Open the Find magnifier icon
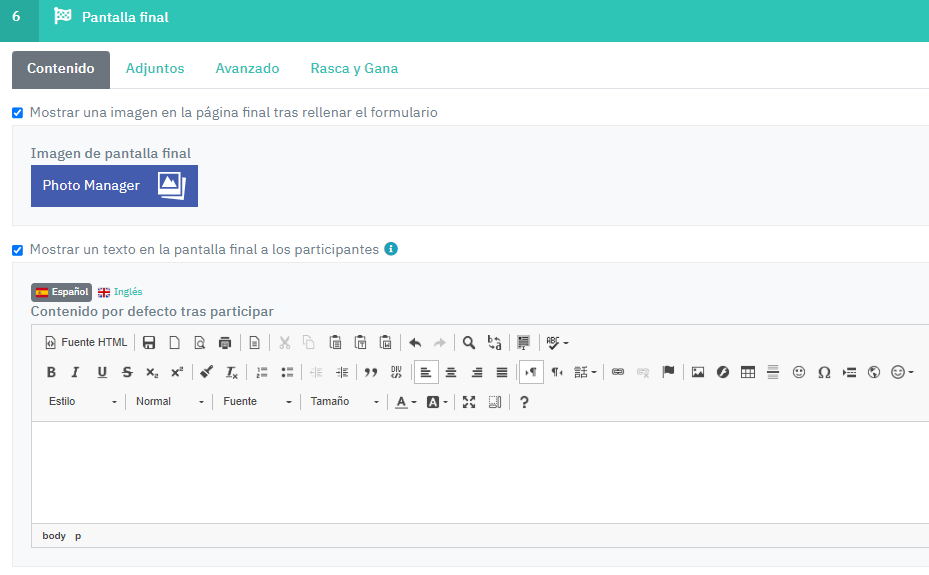 coord(469,342)
